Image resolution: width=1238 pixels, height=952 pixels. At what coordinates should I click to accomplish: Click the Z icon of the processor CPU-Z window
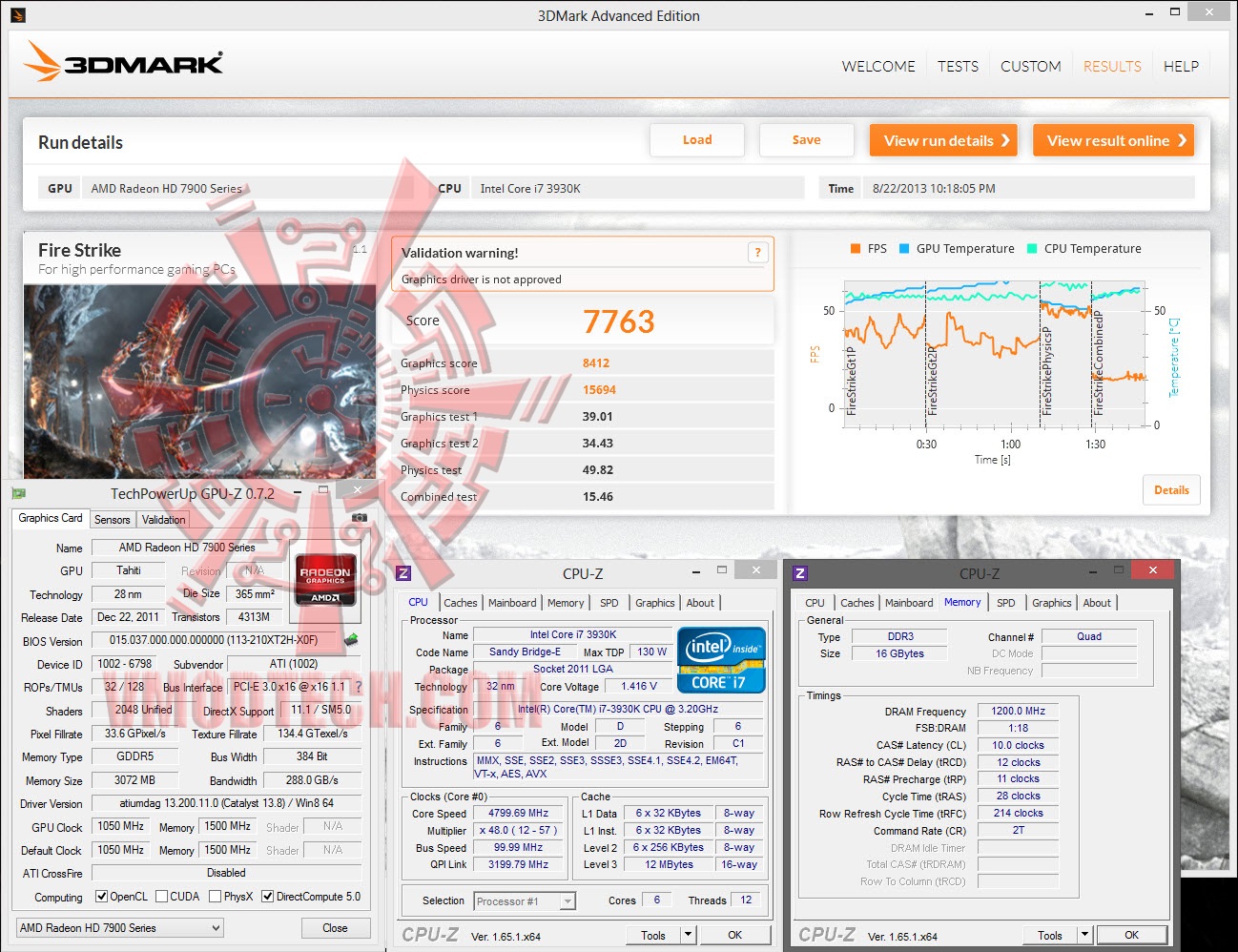tap(403, 573)
